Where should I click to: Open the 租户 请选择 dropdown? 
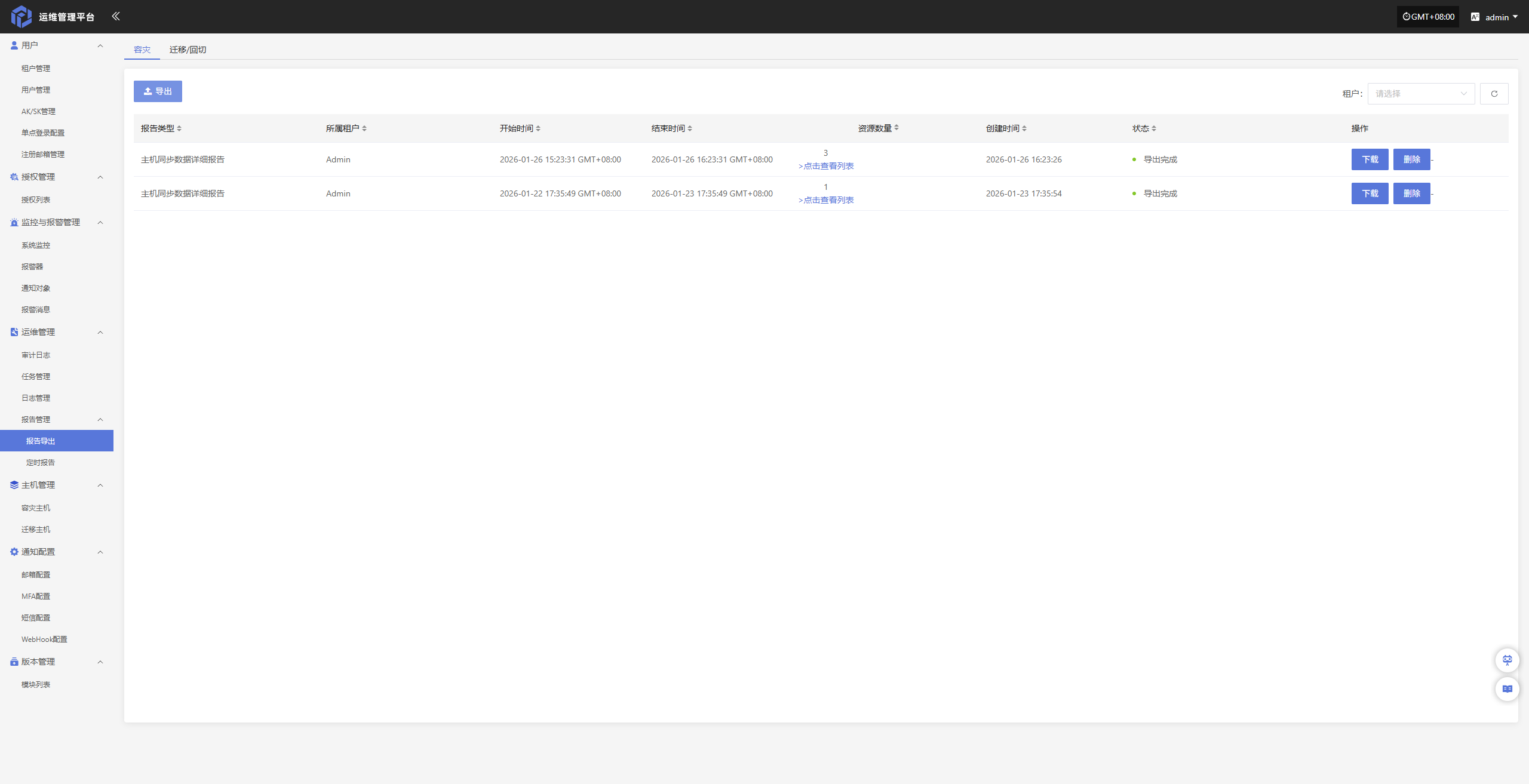(x=1420, y=94)
